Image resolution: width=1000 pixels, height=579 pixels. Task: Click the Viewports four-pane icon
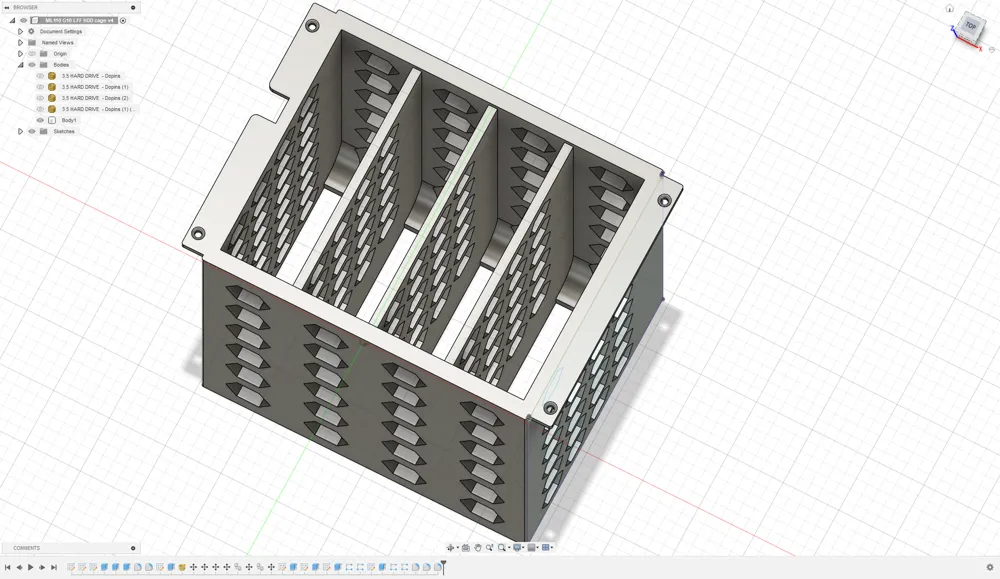(545, 547)
